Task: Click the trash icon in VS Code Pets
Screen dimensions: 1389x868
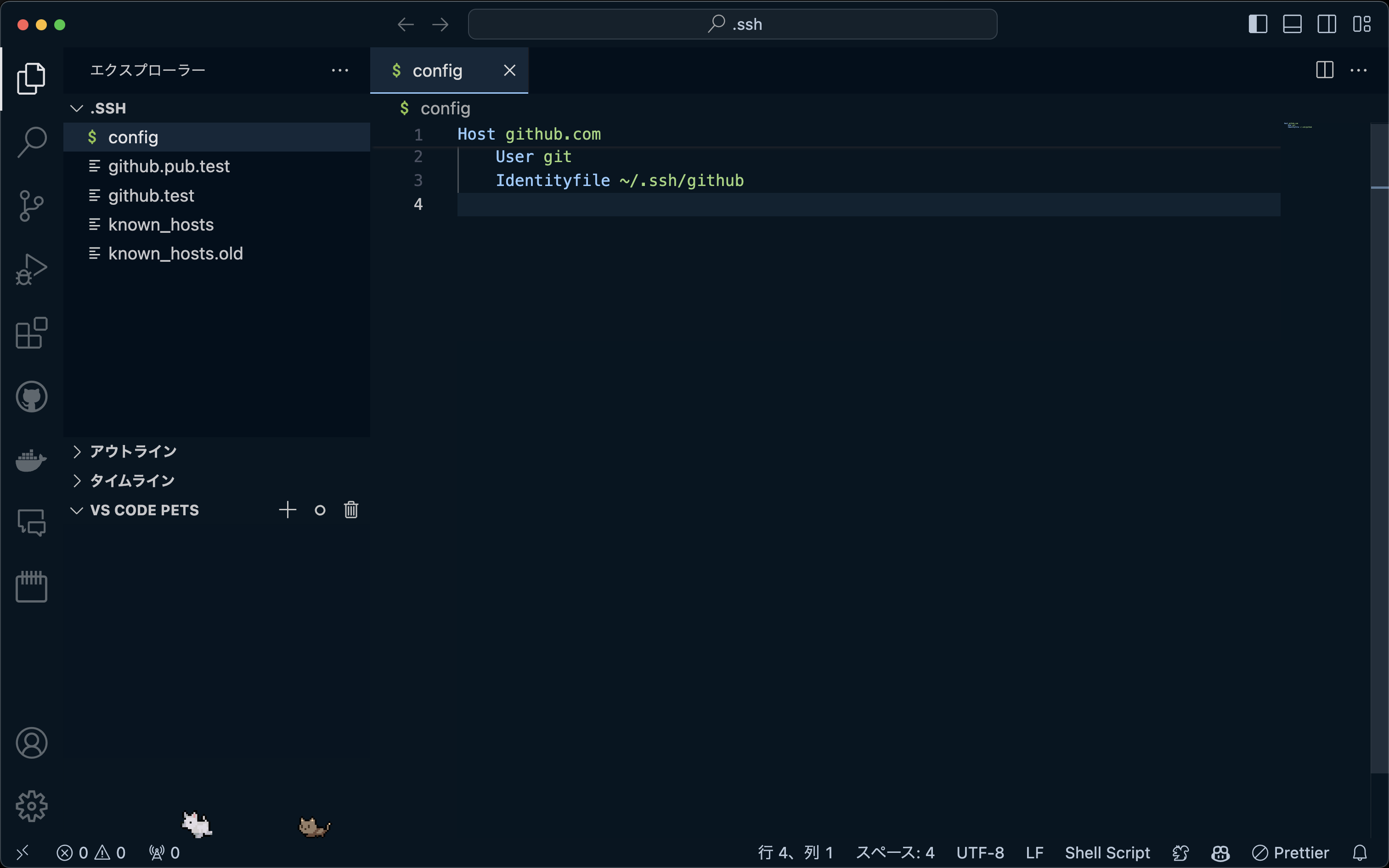Action: point(350,510)
